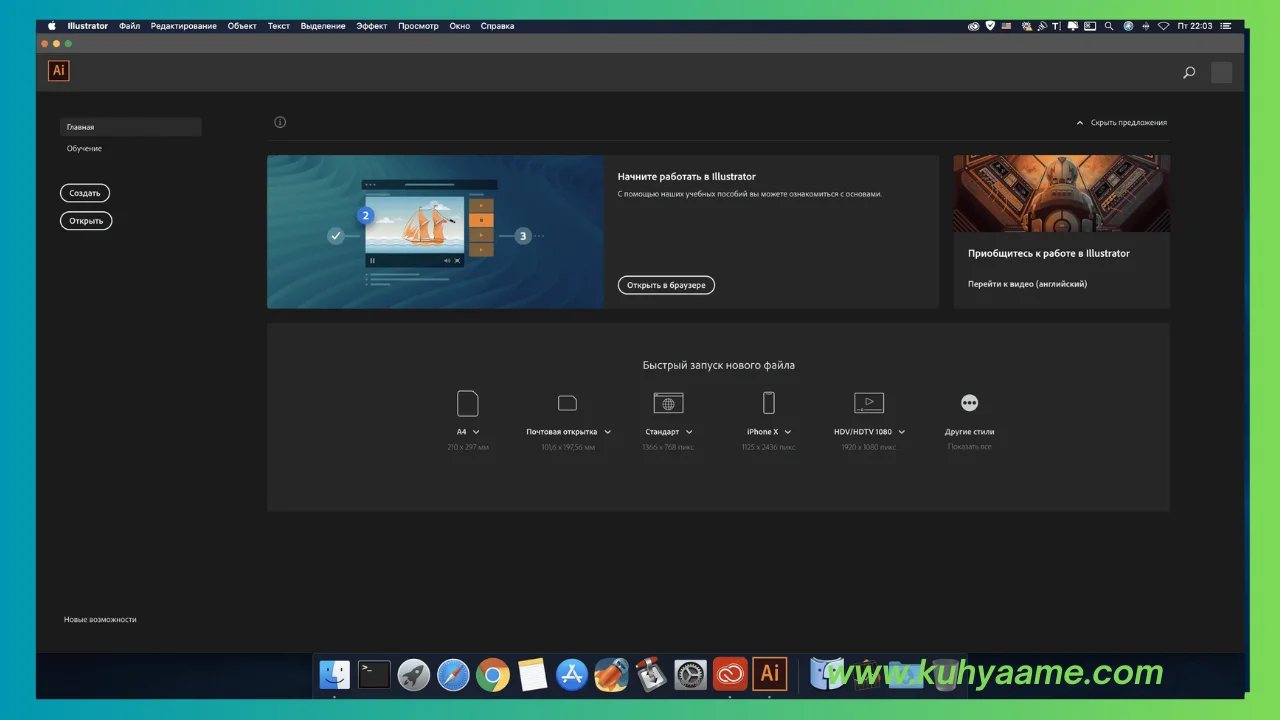This screenshot has width=1280, height=720.
Task: Expand the Стандарт preset dropdown arrow
Action: (689, 432)
